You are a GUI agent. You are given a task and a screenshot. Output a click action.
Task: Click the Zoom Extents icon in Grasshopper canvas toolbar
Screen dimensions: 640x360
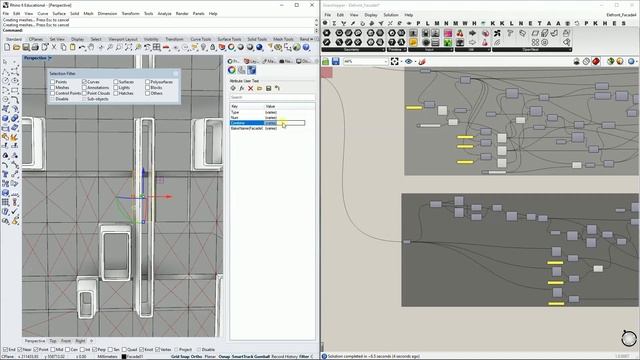[x=394, y=62]
